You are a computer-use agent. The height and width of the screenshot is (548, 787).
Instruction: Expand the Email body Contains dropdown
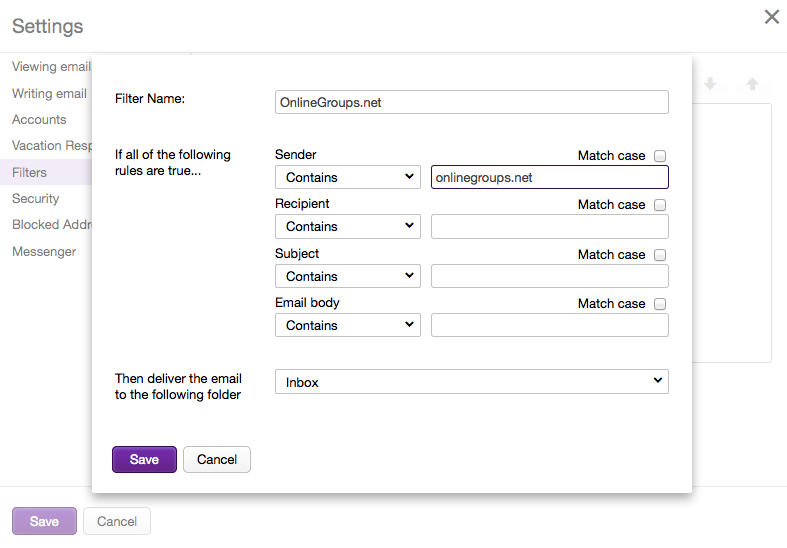[347, 325]
